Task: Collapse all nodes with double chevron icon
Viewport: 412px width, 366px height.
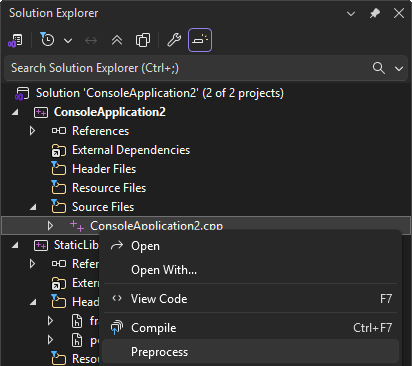Action: click(117, 40)
